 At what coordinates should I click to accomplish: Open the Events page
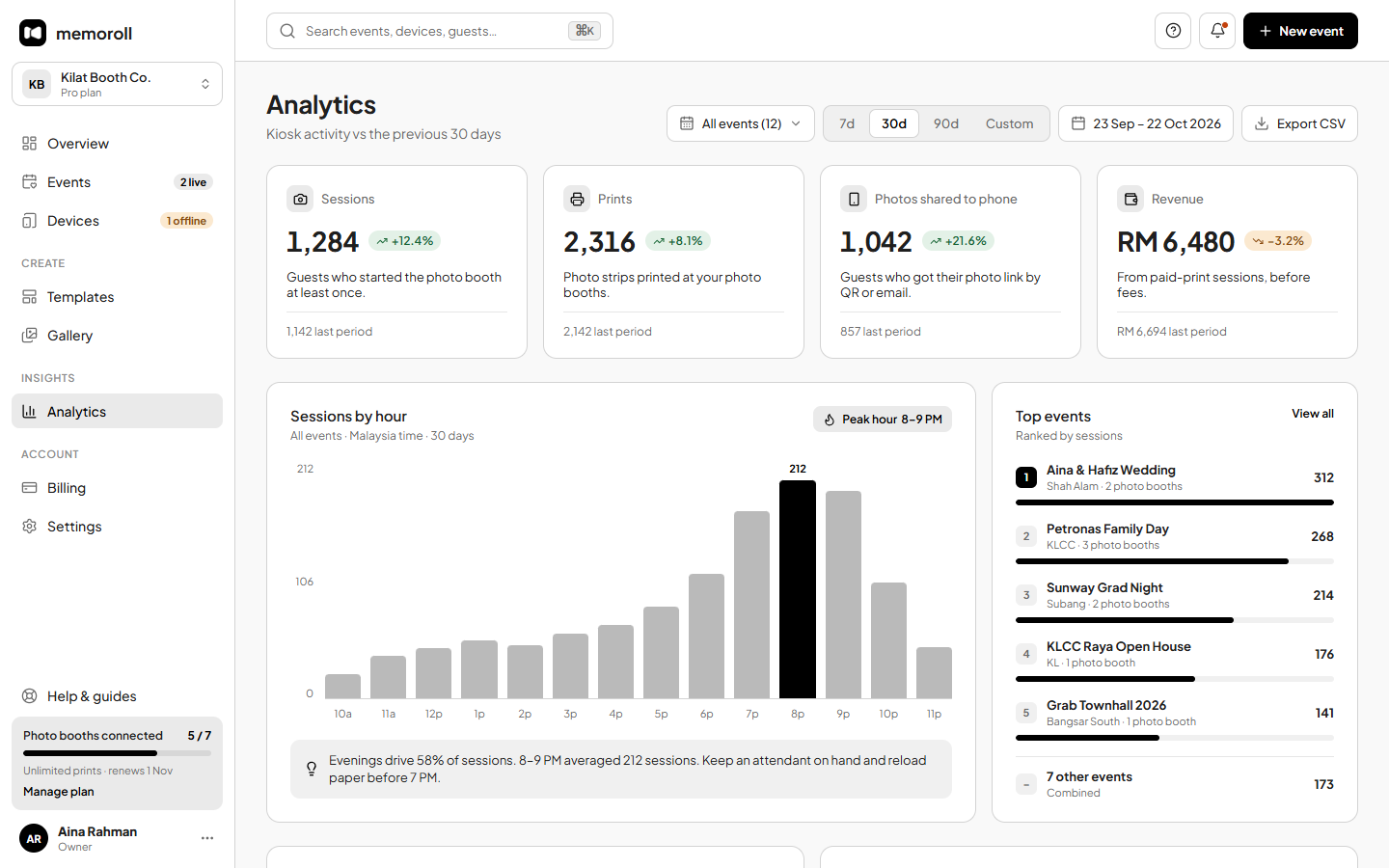pos(117,182)
